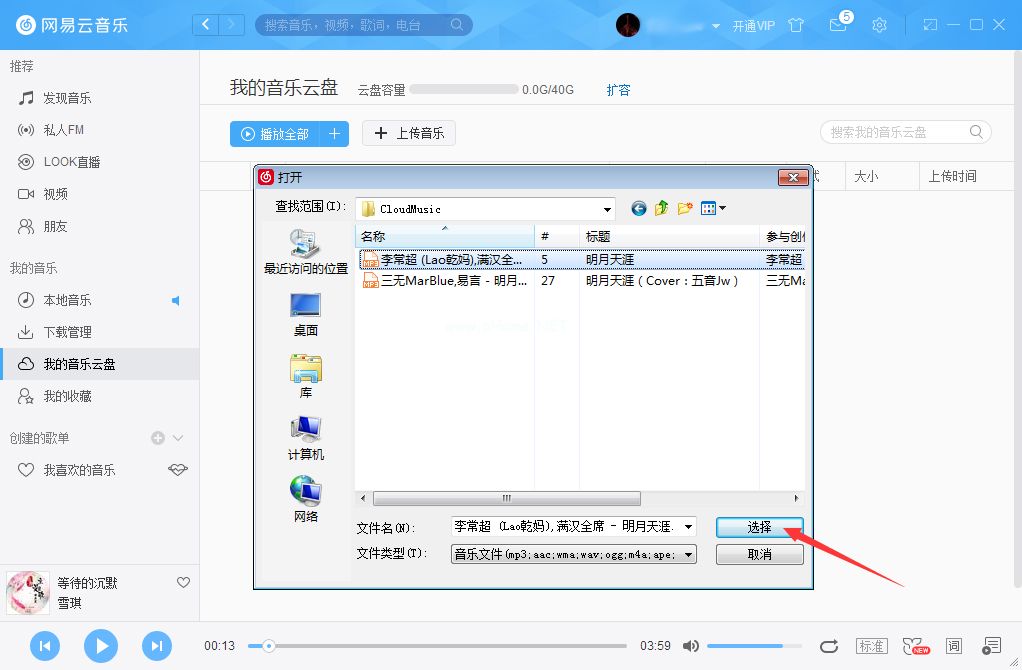Click the 鲸云音效 NEW sound effect icon
Image resolution: width=1022 pixels, height=670 pixels.
(x=913, y=645)
